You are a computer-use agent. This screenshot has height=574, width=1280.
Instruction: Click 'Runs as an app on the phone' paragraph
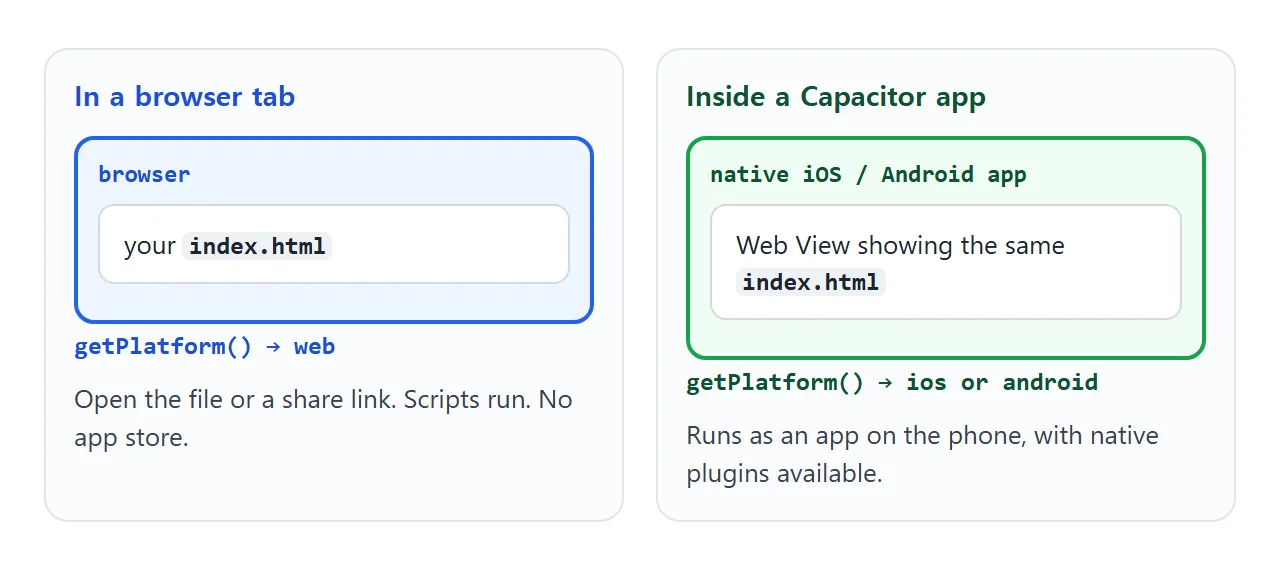pyautogui.click(x=923, y=455)
